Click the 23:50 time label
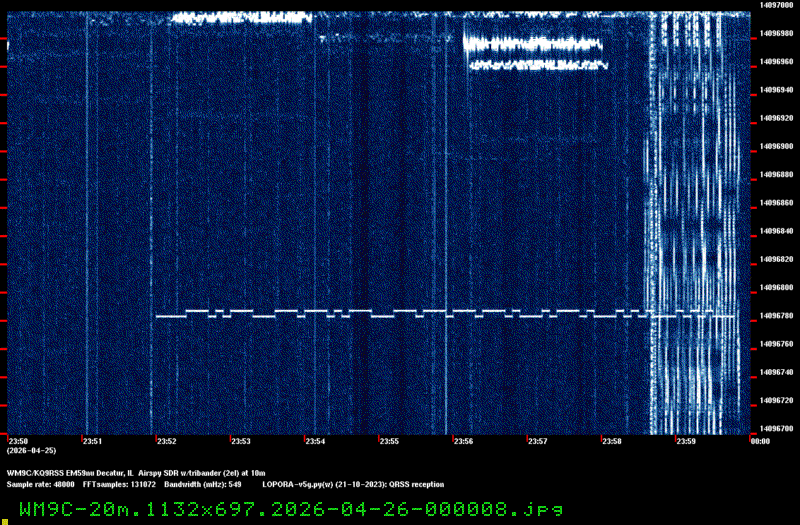This screenshot has height=525, width=800. pos(18,441)
